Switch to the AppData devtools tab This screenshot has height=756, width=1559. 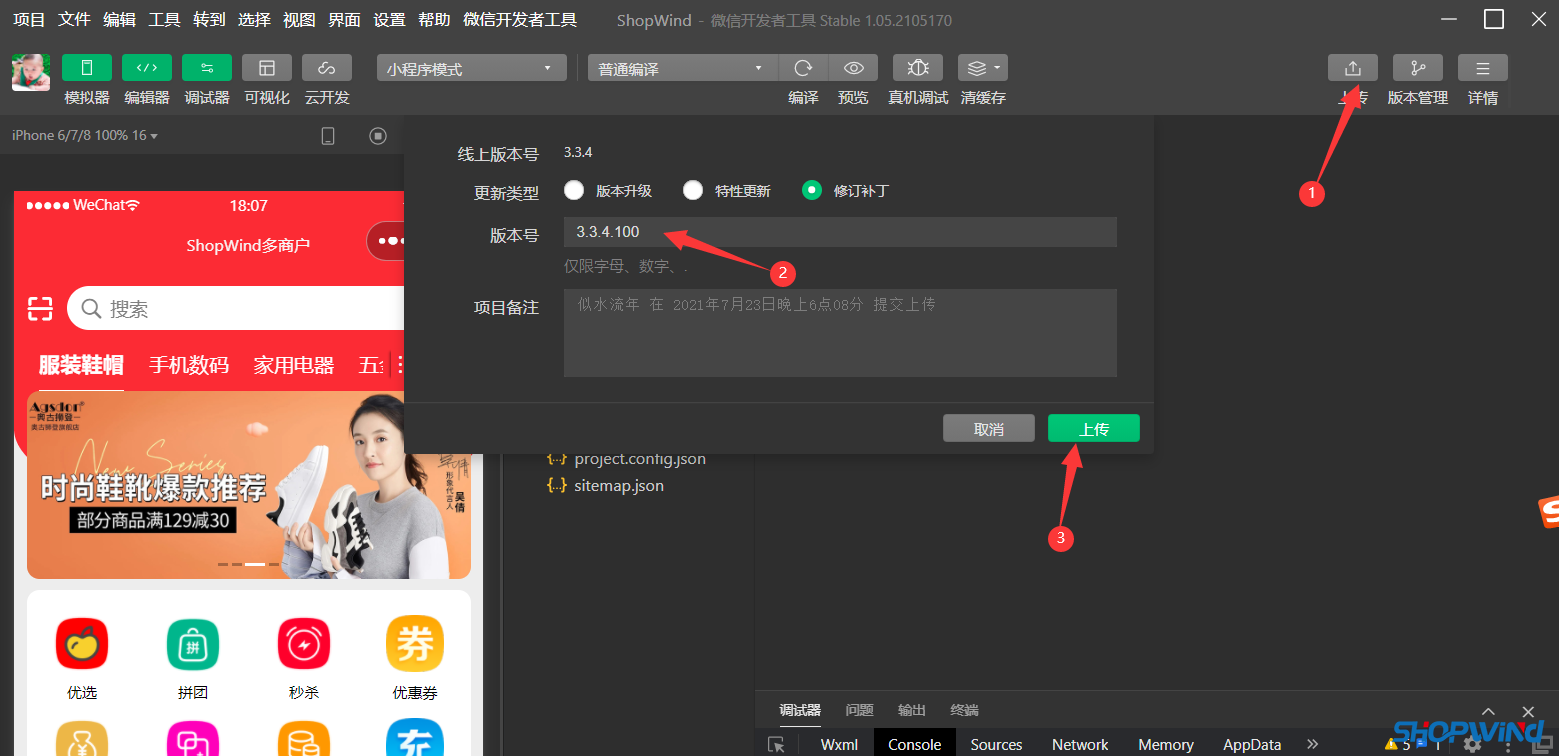point(1252,744)
